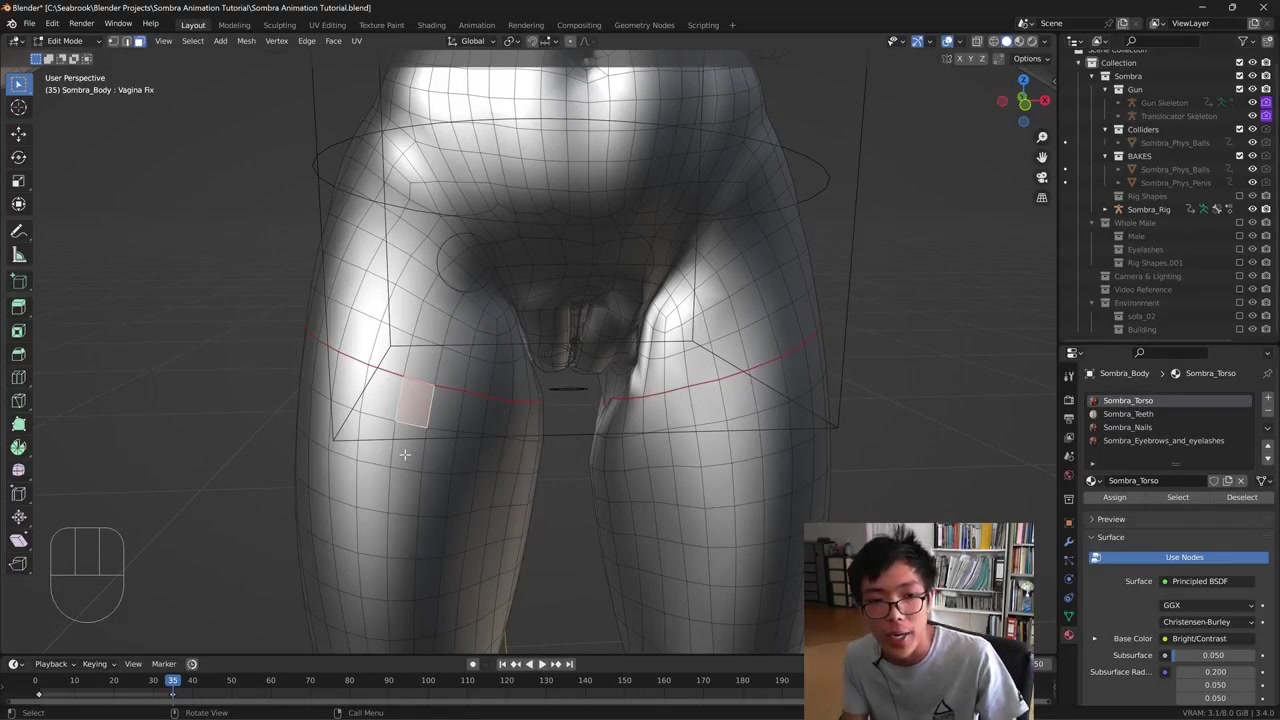Select the Measure tool
This screenshot has width=1280, height=720.
(18, 255)
